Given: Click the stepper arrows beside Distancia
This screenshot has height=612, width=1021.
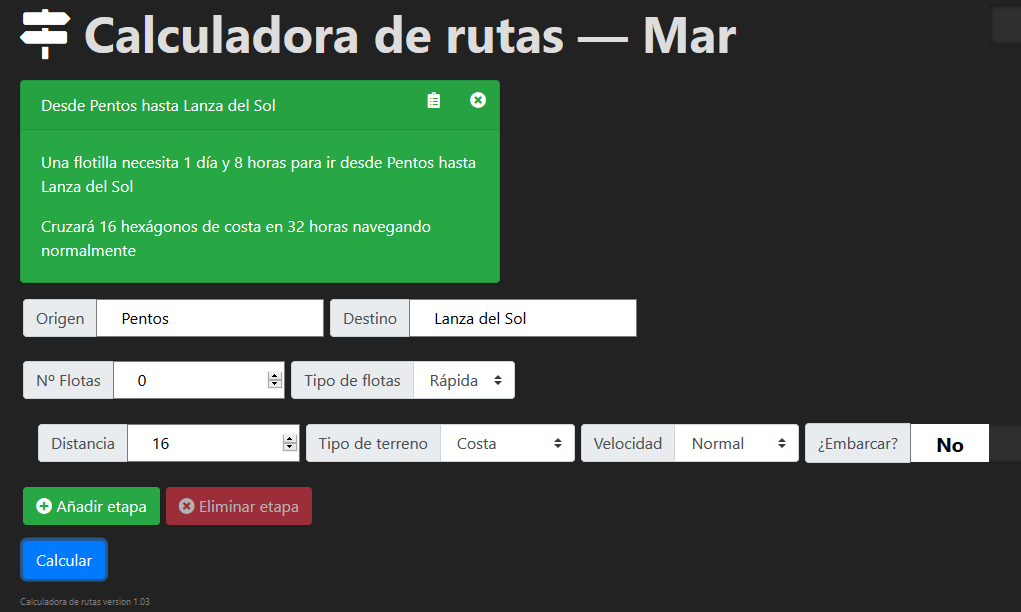Looking at the screenshot, I should click(x=290, y=443).
